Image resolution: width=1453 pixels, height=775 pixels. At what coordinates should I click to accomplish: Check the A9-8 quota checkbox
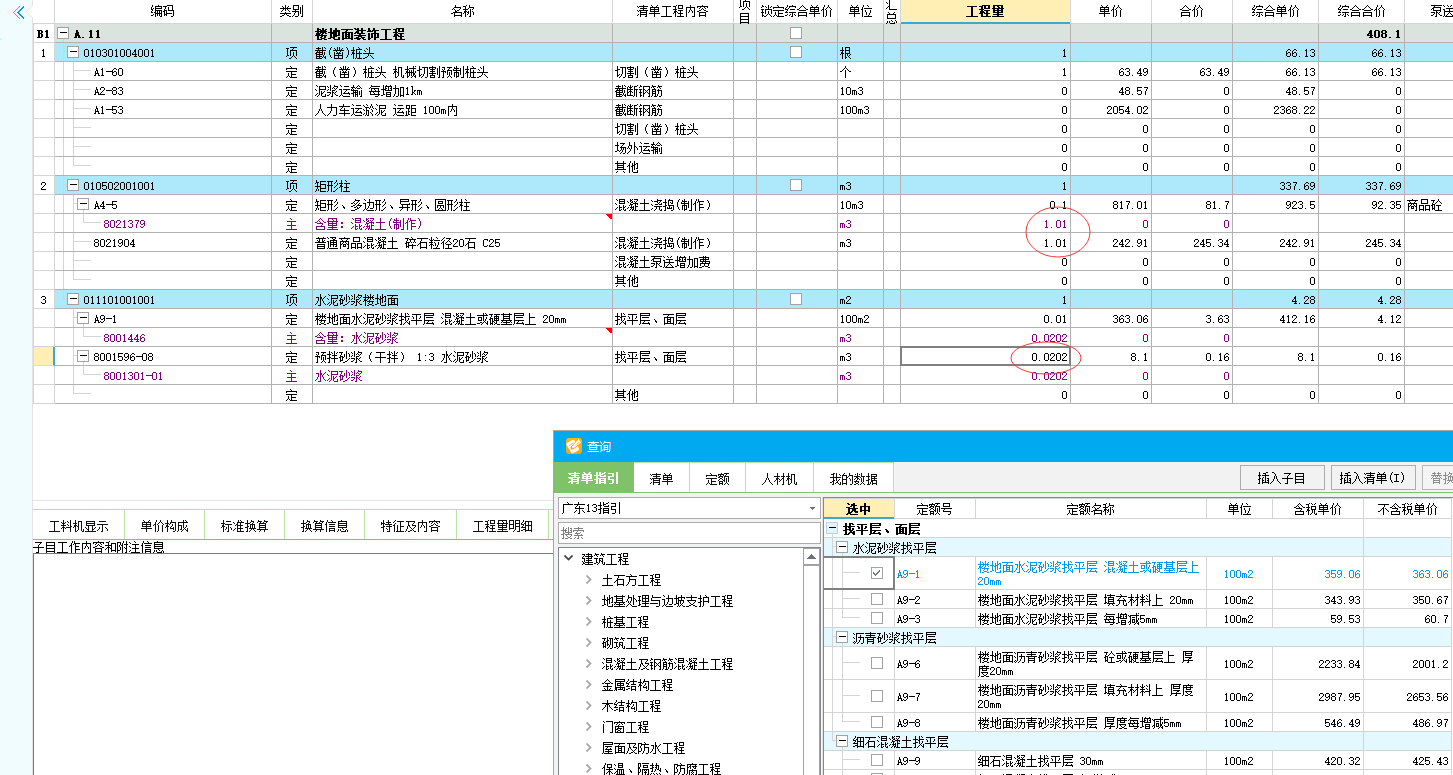877,722
